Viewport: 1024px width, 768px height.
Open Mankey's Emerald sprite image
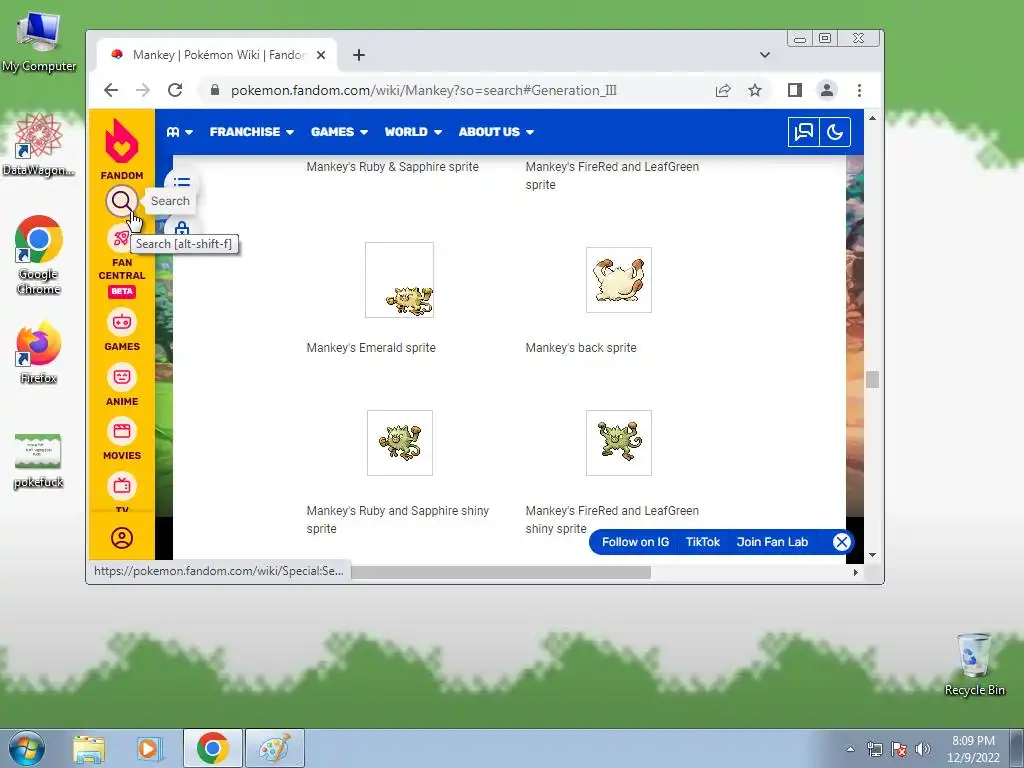point(399,280)
